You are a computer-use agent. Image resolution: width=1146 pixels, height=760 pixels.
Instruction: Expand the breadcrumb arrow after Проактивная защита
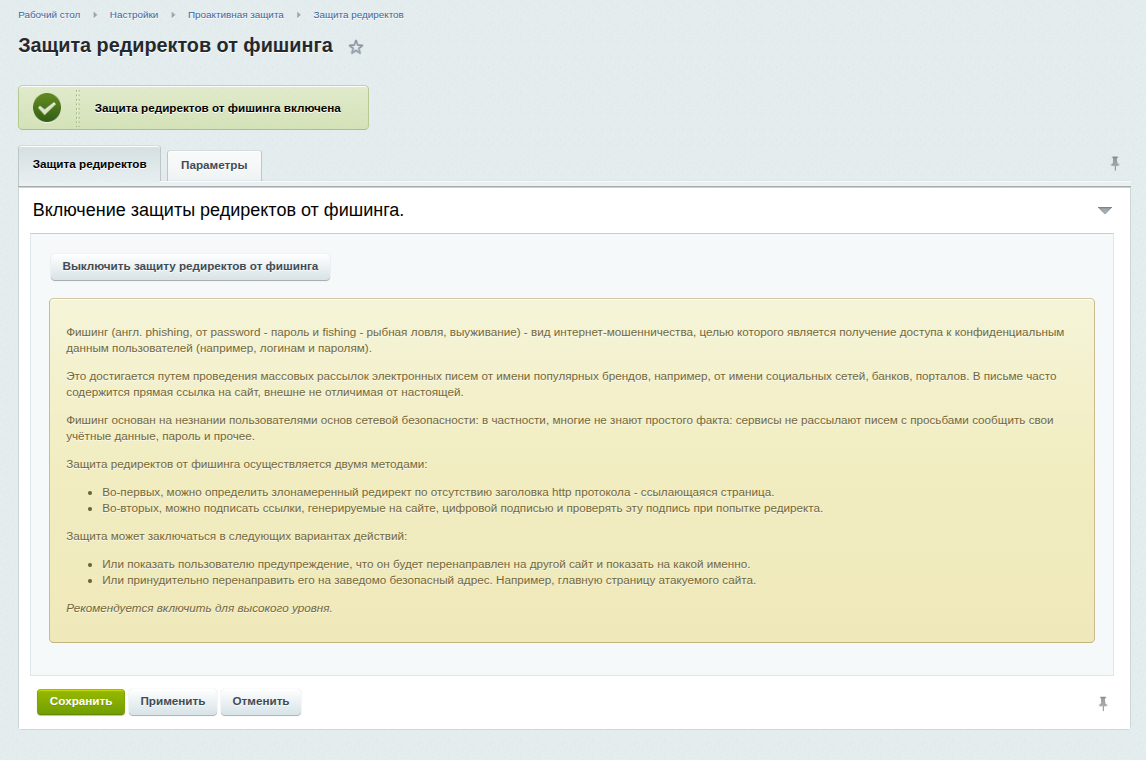tap(298, 15)
